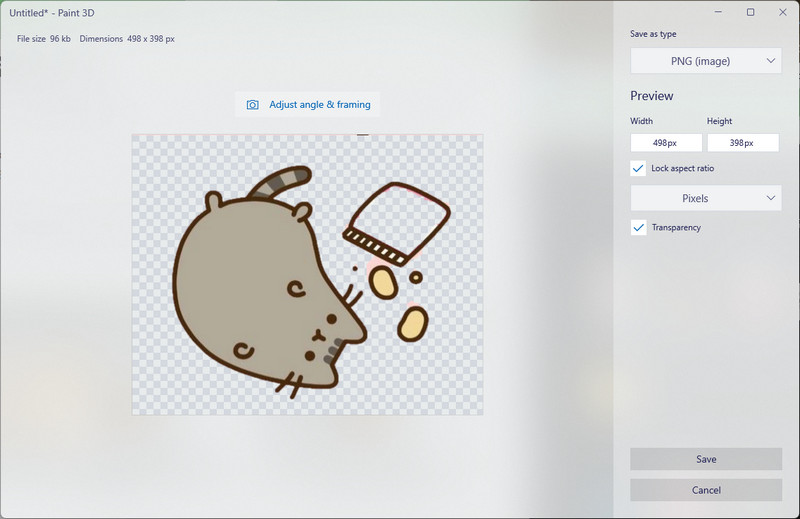Screen dimensions: 800x519
Task: Expand the Save as type dropdown
Action: [x=706, y=61]
